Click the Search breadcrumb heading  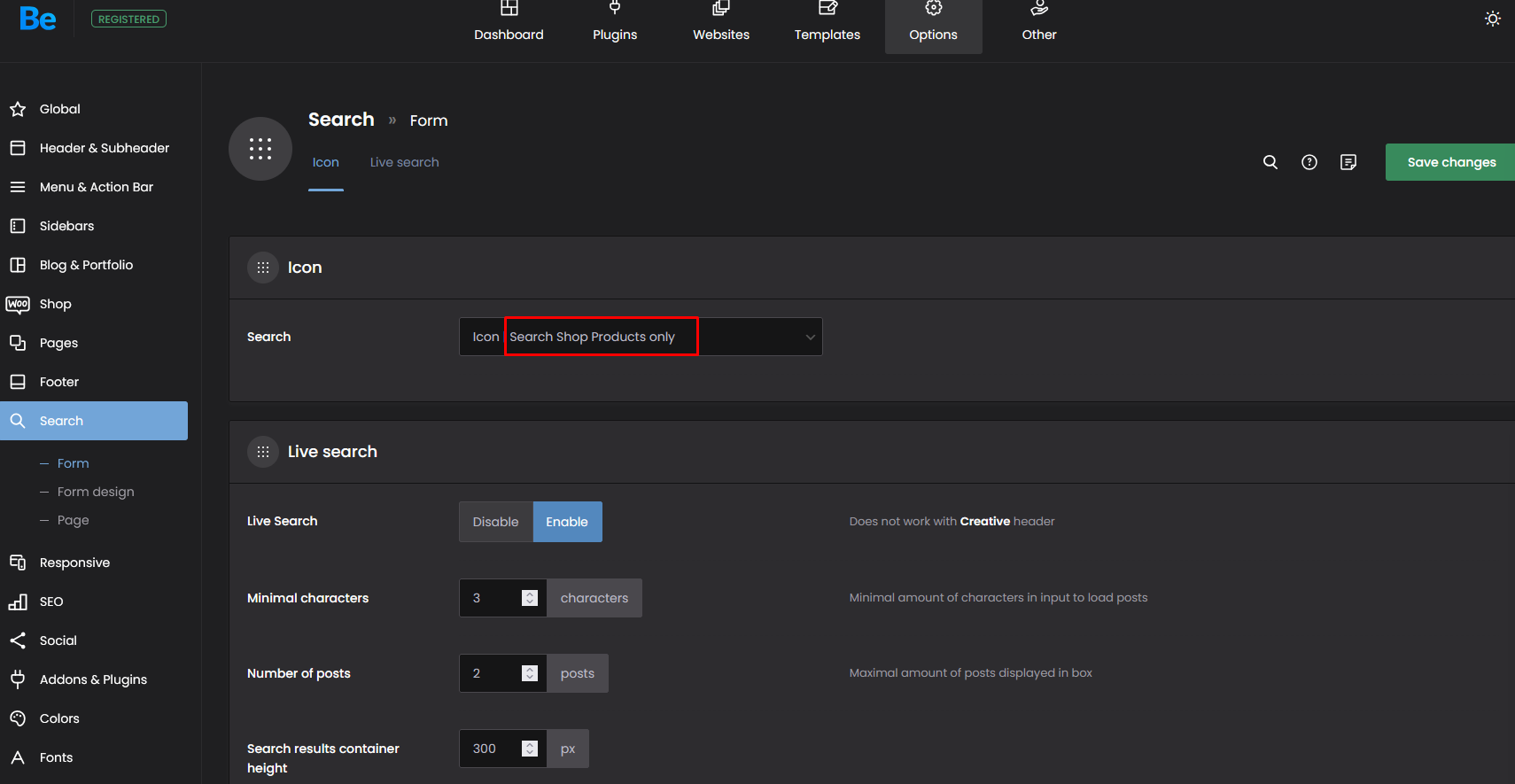point(341,120)
